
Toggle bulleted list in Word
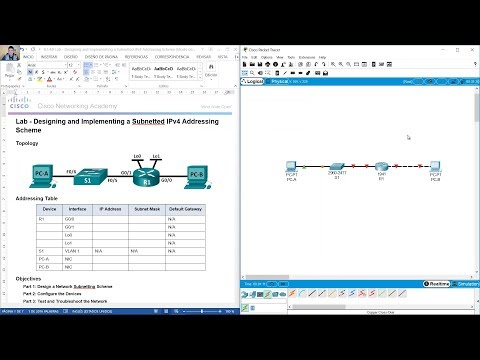86,65
